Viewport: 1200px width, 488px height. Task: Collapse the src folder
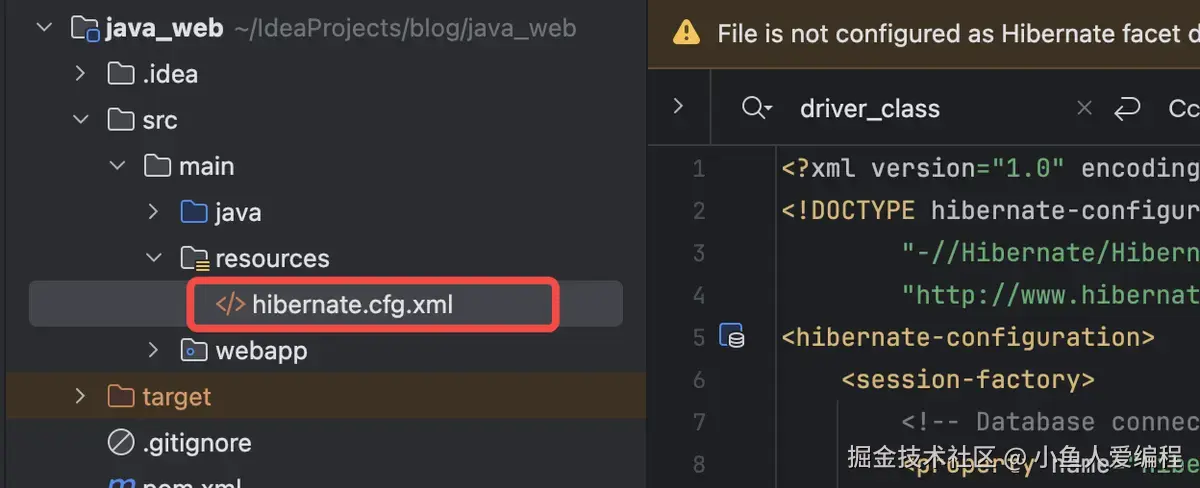[x=80, y=120]
